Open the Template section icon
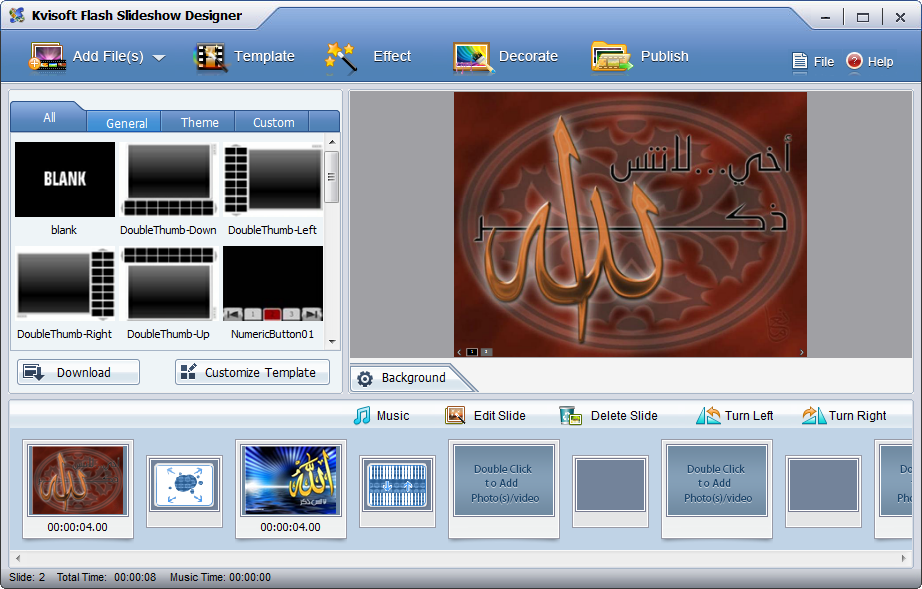This screenshot has width=922, height=589. pyautogui.click(x=210, y=57)
